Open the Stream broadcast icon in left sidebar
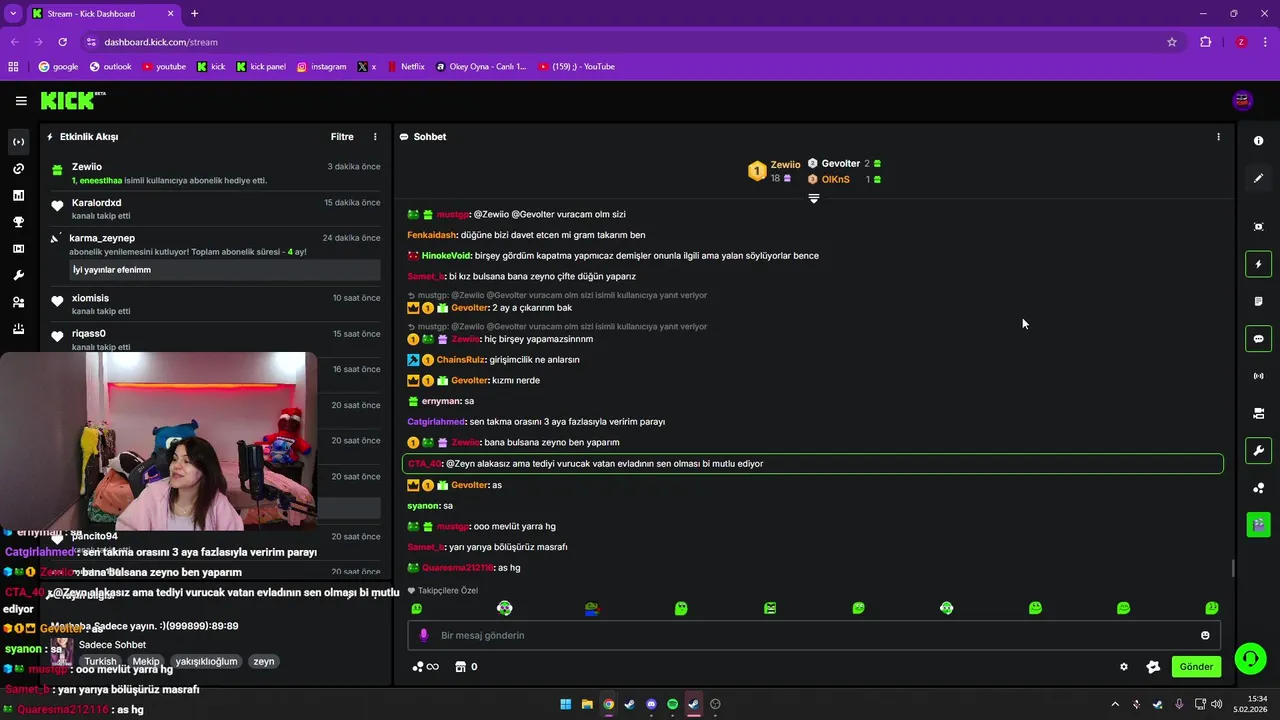Screen dimensions: 1280x720 point(18,142)
